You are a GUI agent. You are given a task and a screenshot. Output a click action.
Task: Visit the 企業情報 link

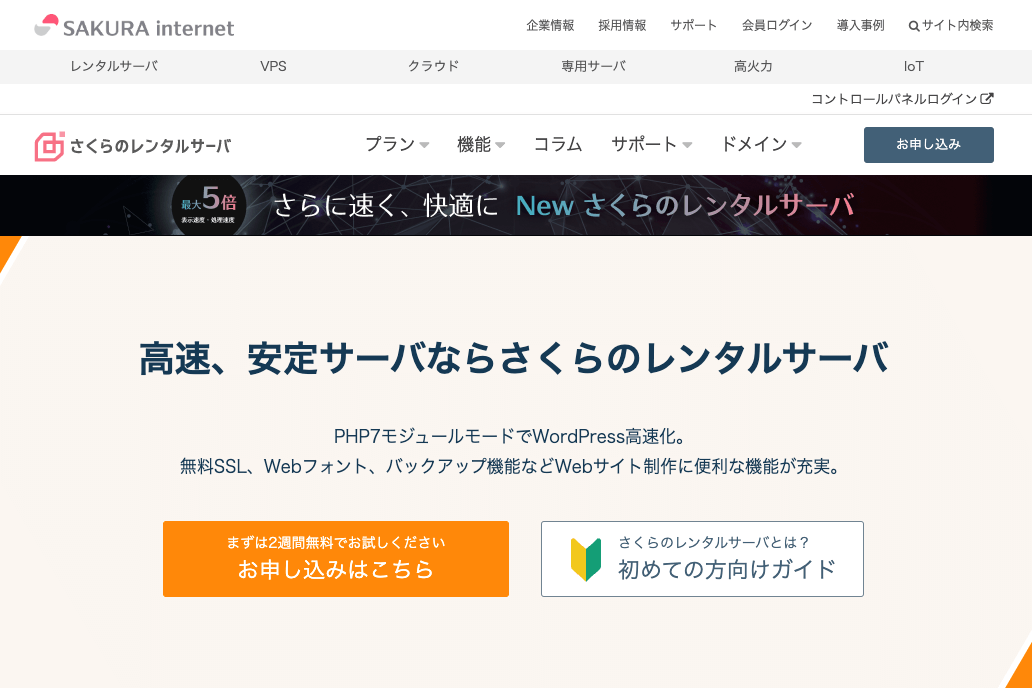click(550, 26)
